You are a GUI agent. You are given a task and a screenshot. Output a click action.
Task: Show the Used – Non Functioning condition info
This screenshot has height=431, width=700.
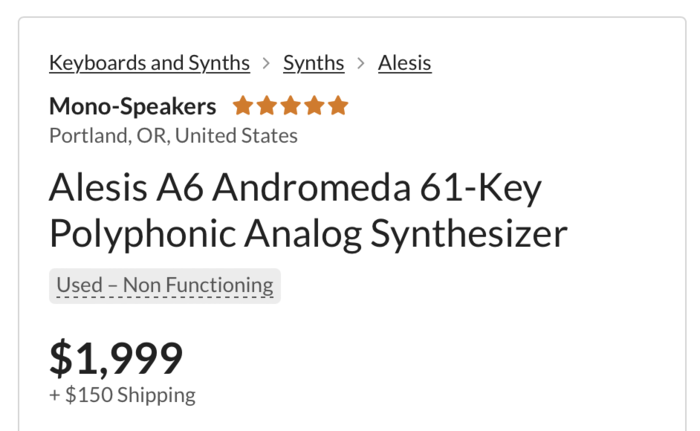[x=165, y=285]
